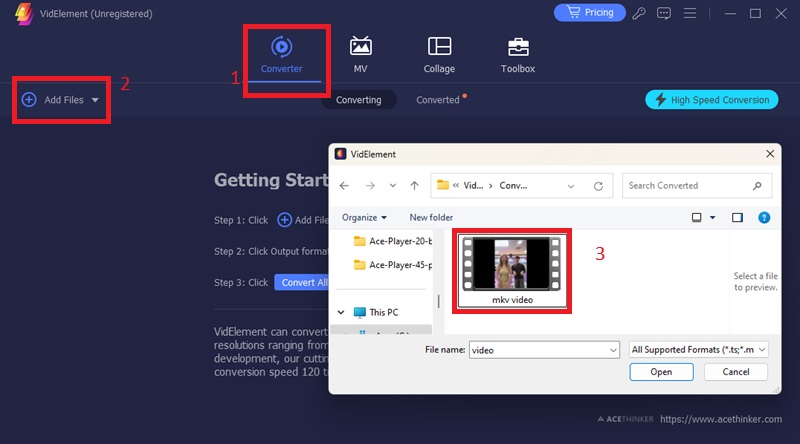Click the Cancel button

(736, 372)
